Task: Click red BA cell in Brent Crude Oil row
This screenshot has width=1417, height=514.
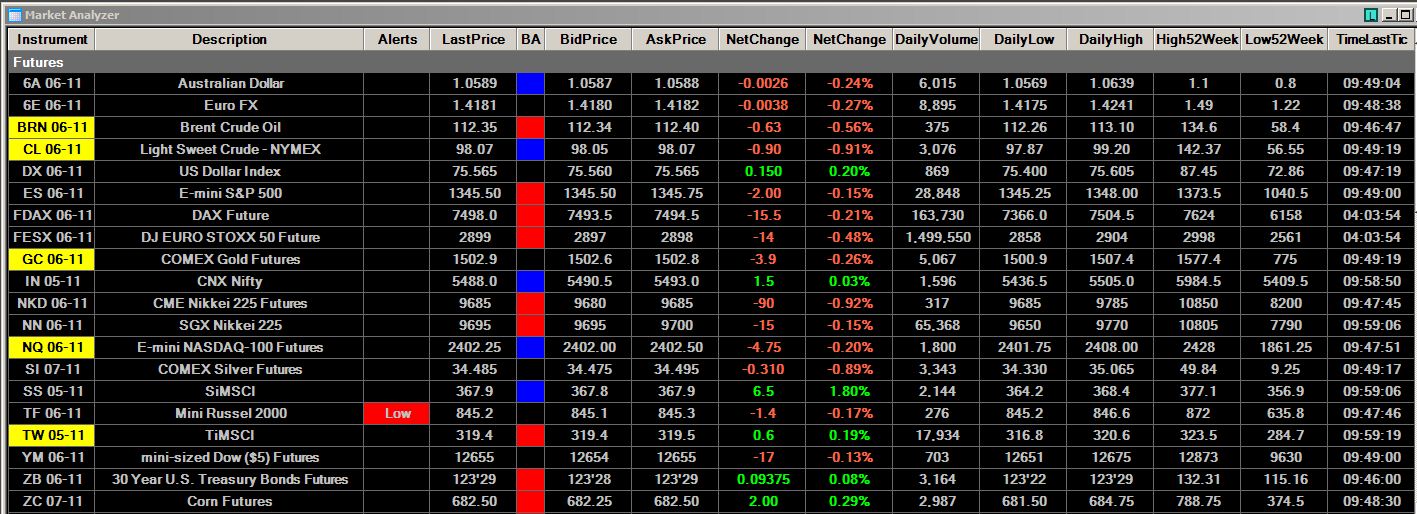Action: pos(530,127)
